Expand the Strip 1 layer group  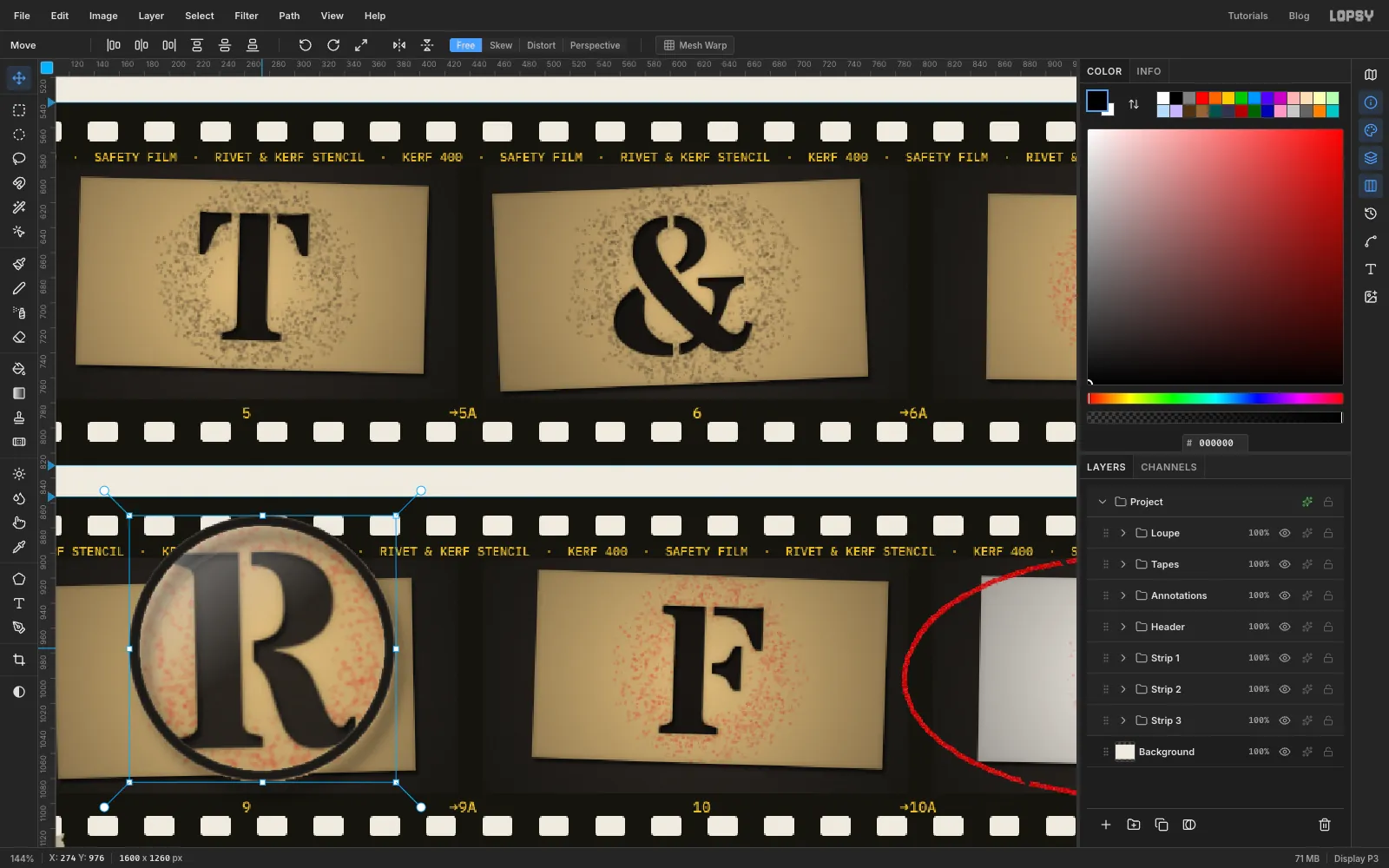point(1122,658)
